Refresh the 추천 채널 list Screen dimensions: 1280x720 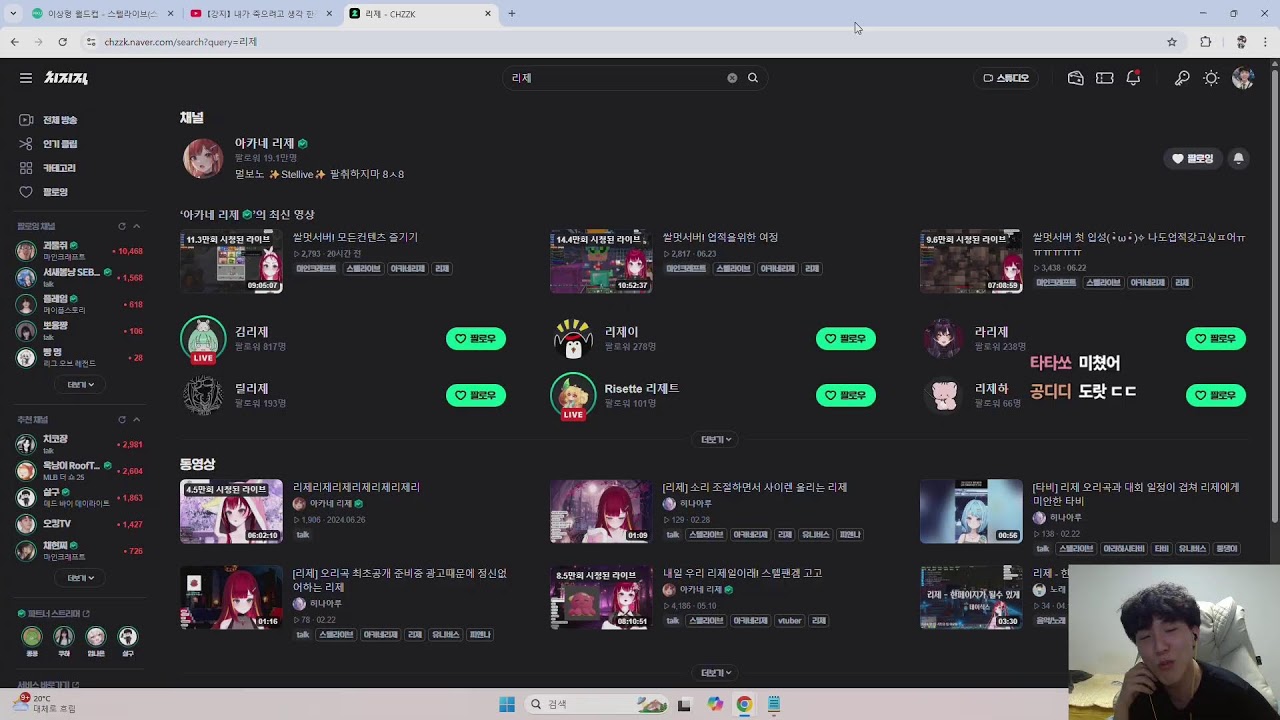tap(122, 420)
